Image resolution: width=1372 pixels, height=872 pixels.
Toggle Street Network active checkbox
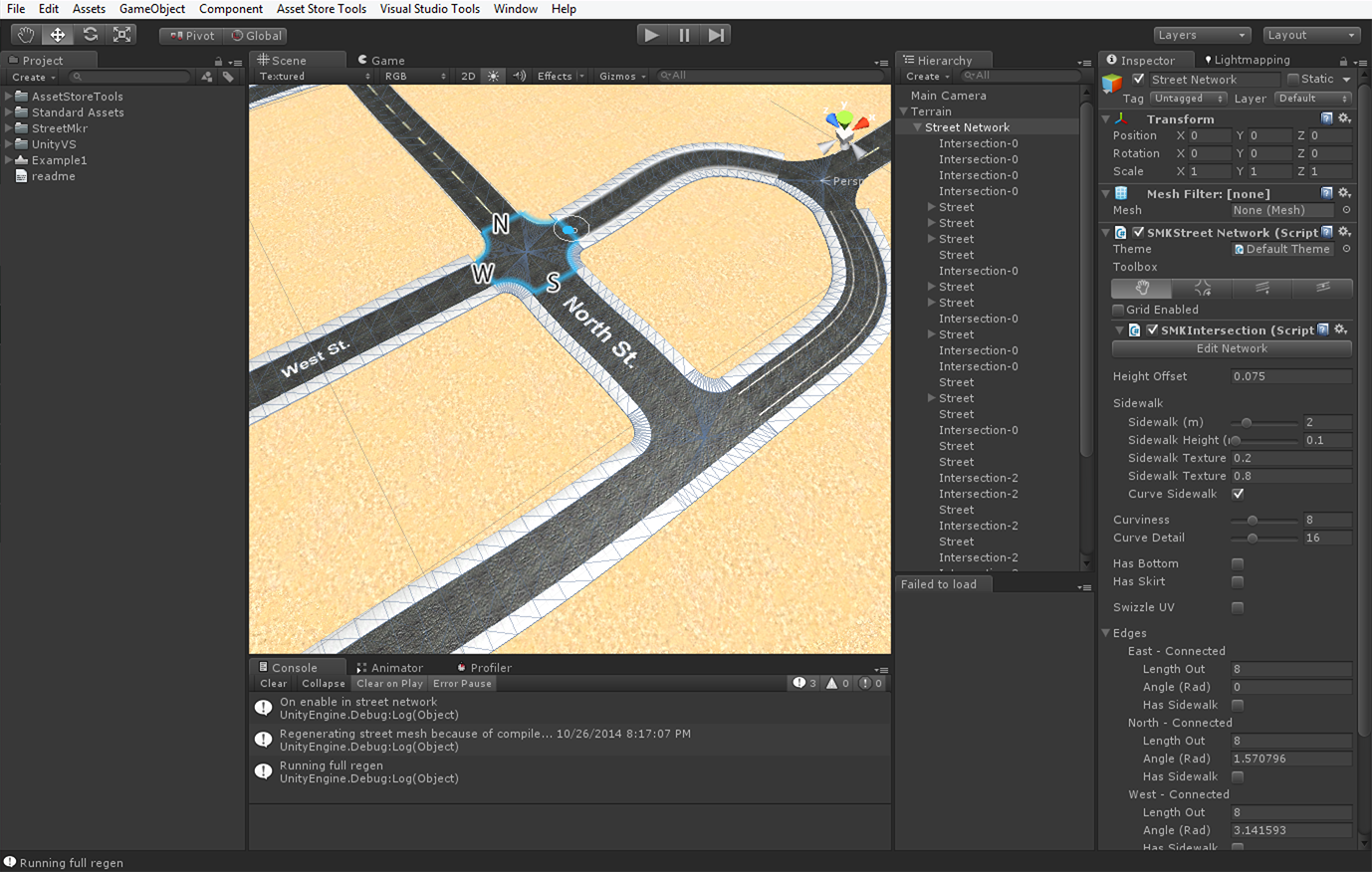(1139, 79)
